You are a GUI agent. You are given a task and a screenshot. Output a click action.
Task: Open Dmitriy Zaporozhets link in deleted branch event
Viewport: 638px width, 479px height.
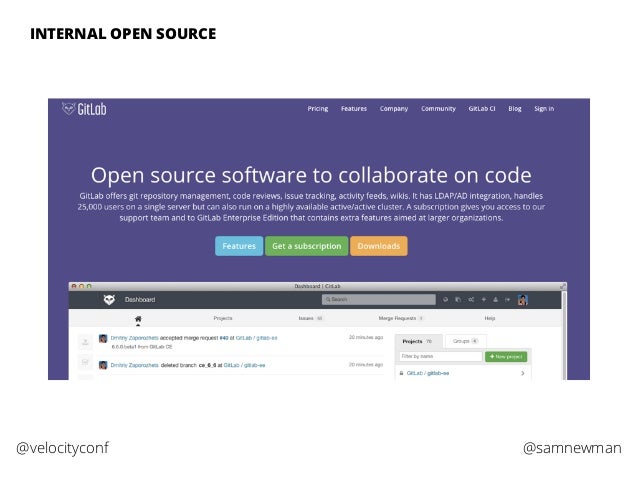click(134, 365)
